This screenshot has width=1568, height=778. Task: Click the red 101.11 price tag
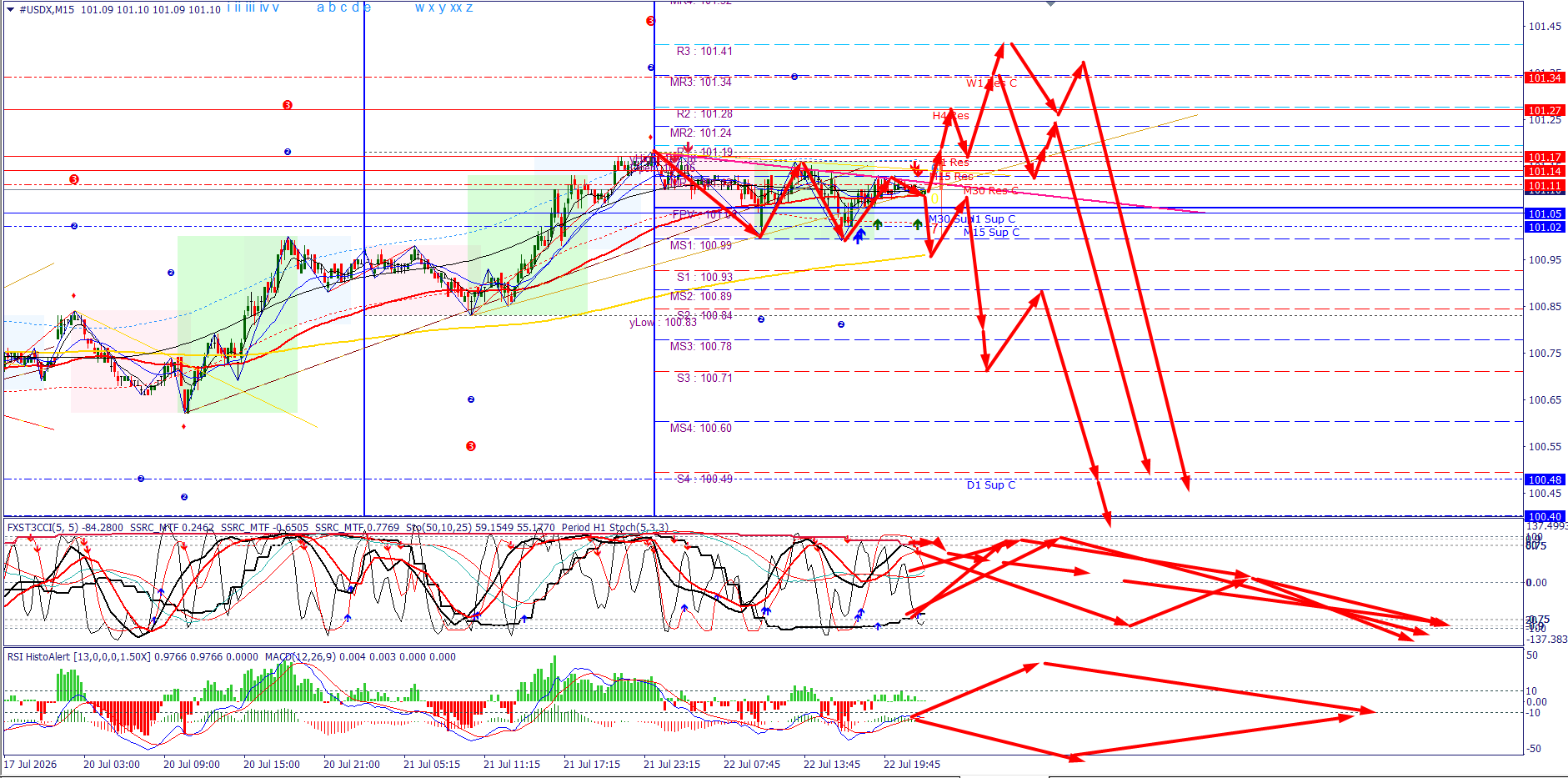[1544, 185]
